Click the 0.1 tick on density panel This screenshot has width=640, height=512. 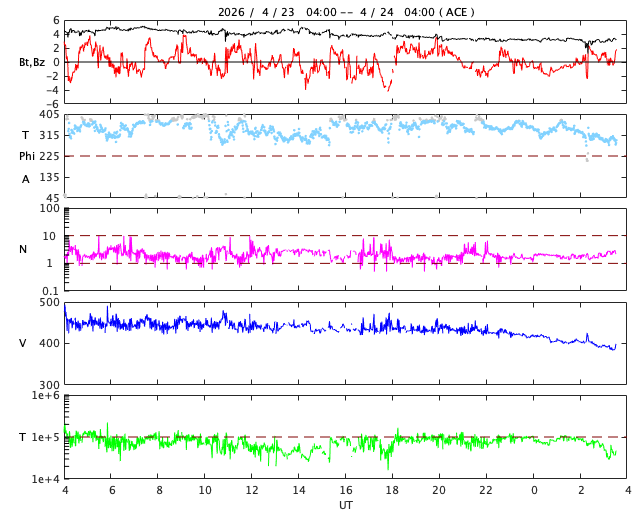[51, 291]
